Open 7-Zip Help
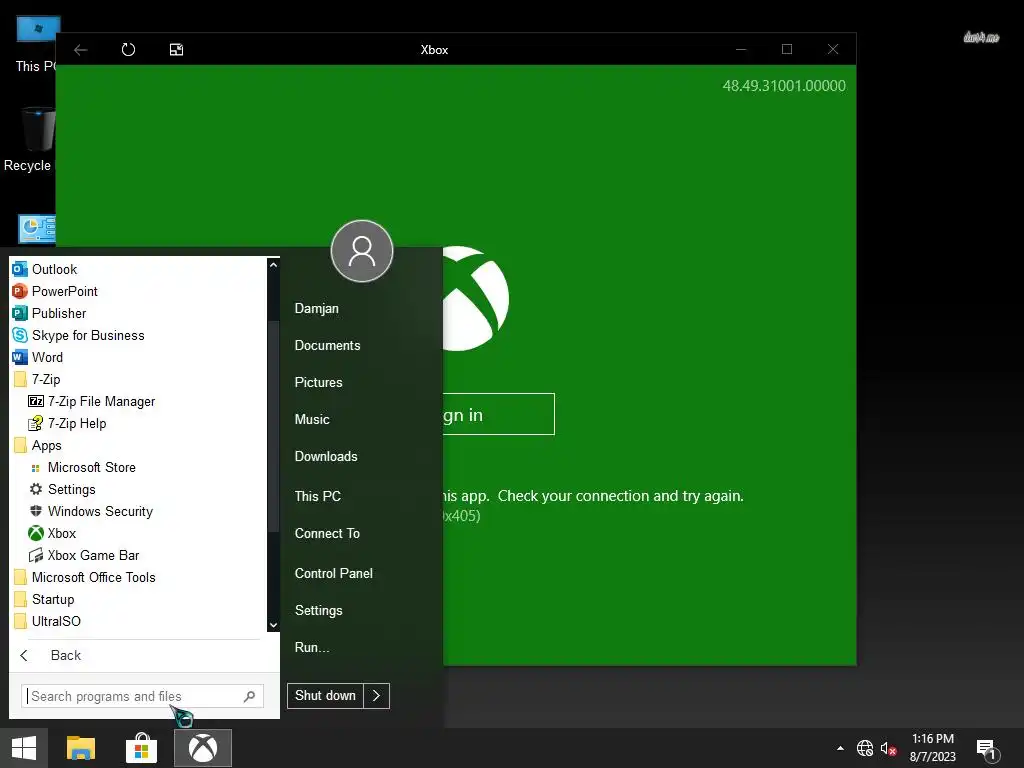This screenshot has width=1024, height=768. pos(67,423)
